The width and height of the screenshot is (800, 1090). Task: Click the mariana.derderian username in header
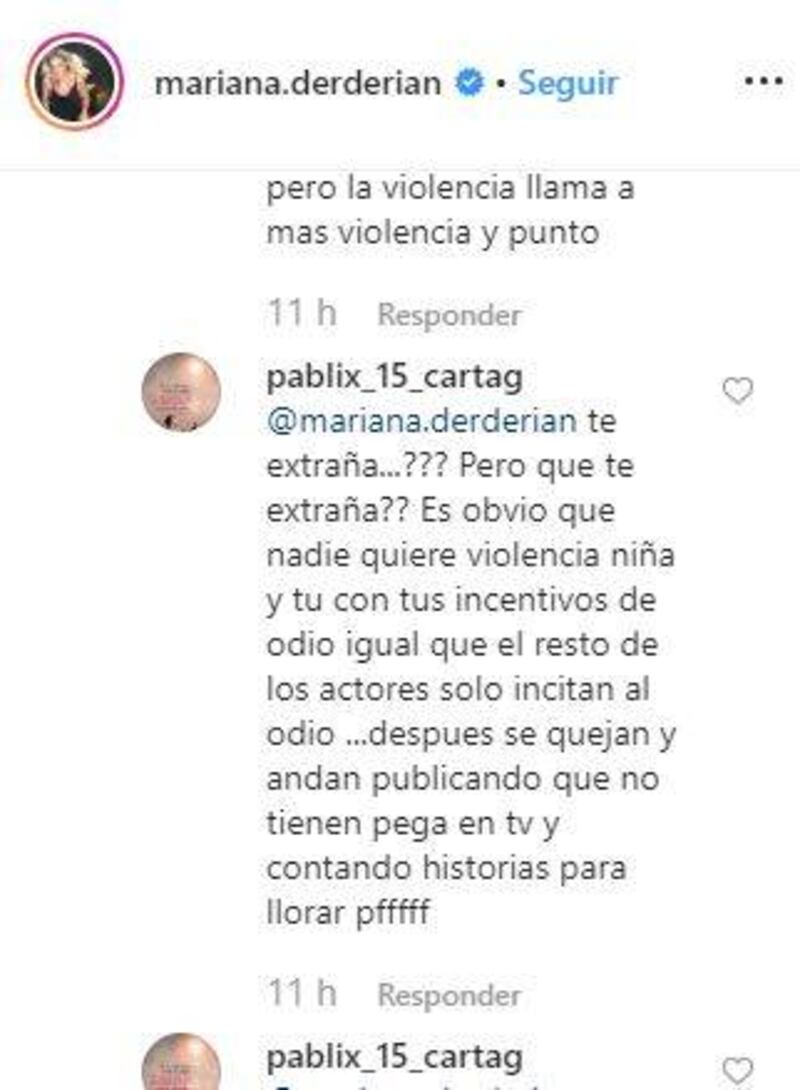[x=297, y=83]
